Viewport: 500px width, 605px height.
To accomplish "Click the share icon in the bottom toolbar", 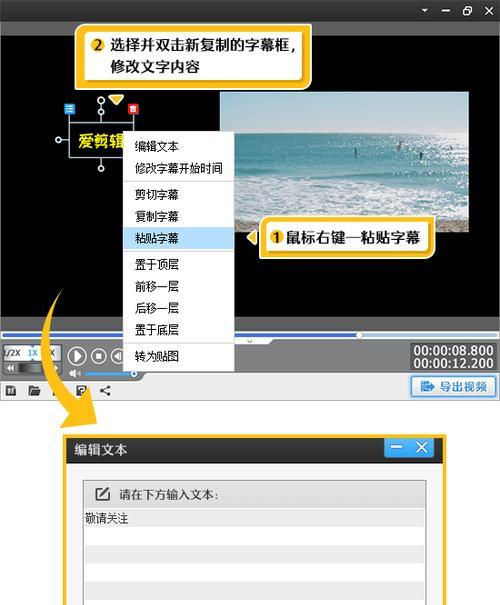I will tap(105, 391).
